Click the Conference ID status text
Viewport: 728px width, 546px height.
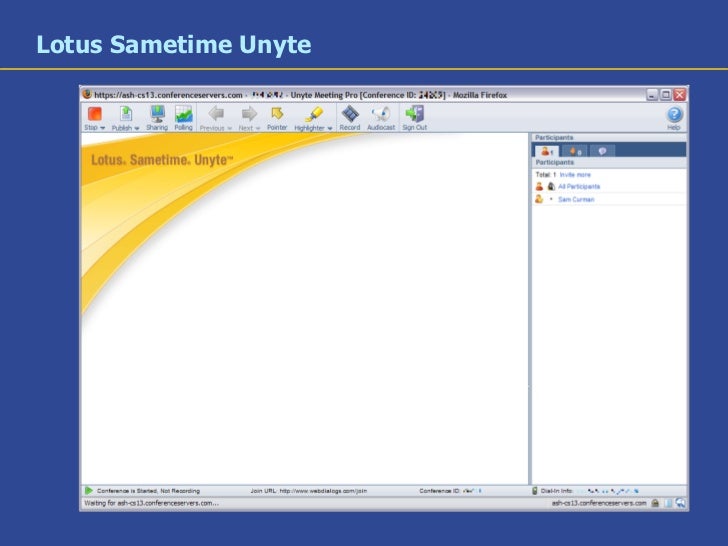(439, 491)
